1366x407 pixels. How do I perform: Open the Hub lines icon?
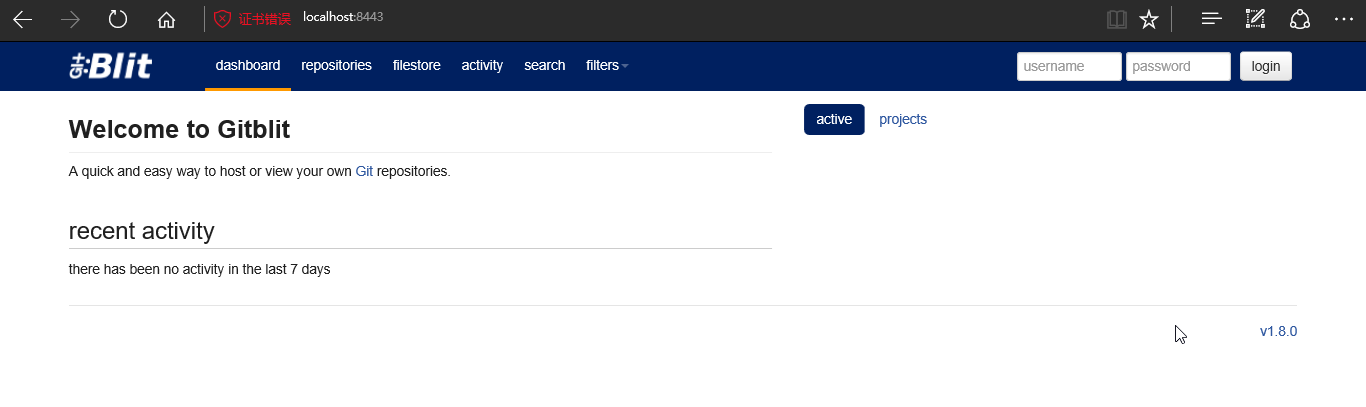click(x=1212, y=19)
